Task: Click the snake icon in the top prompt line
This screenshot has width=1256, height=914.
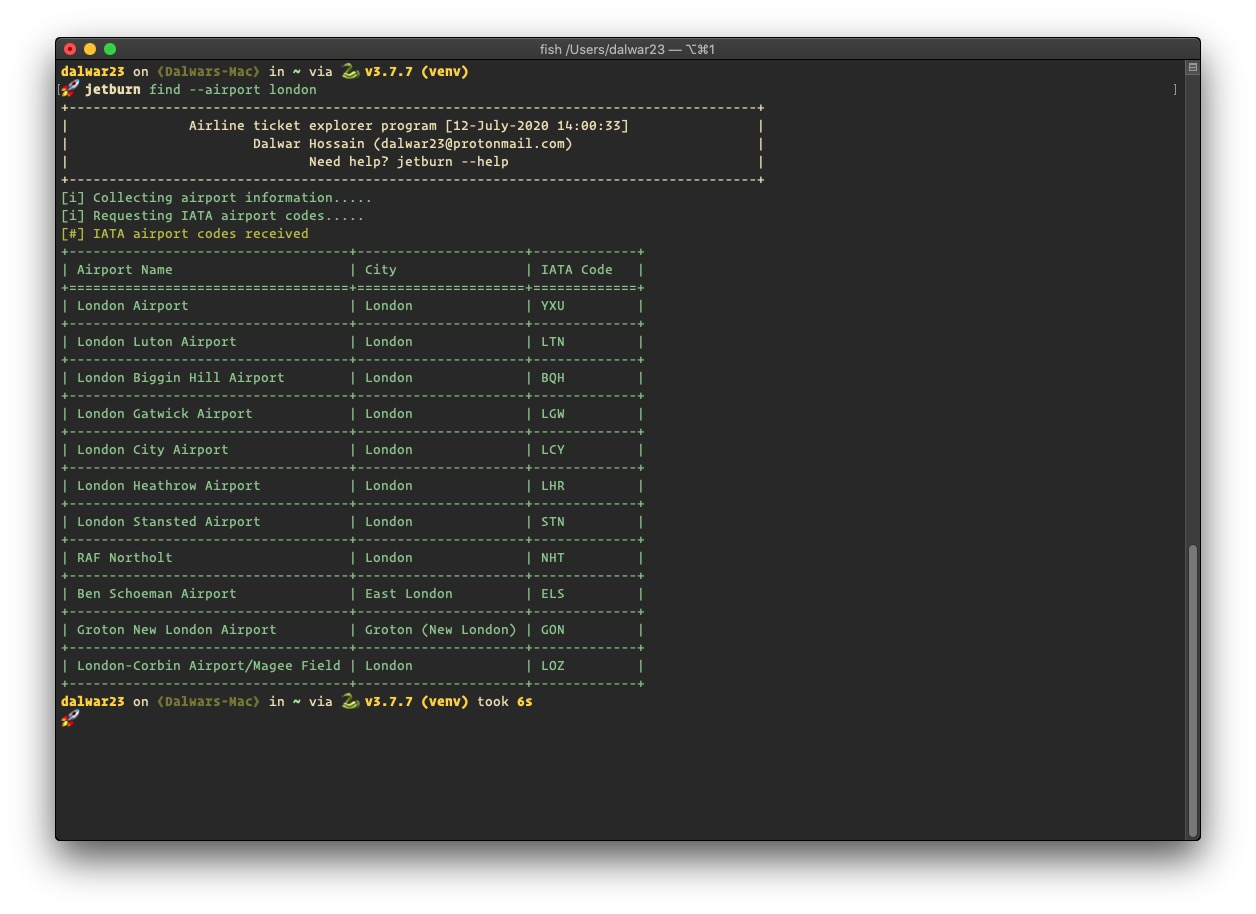Action: pos(350,71)
